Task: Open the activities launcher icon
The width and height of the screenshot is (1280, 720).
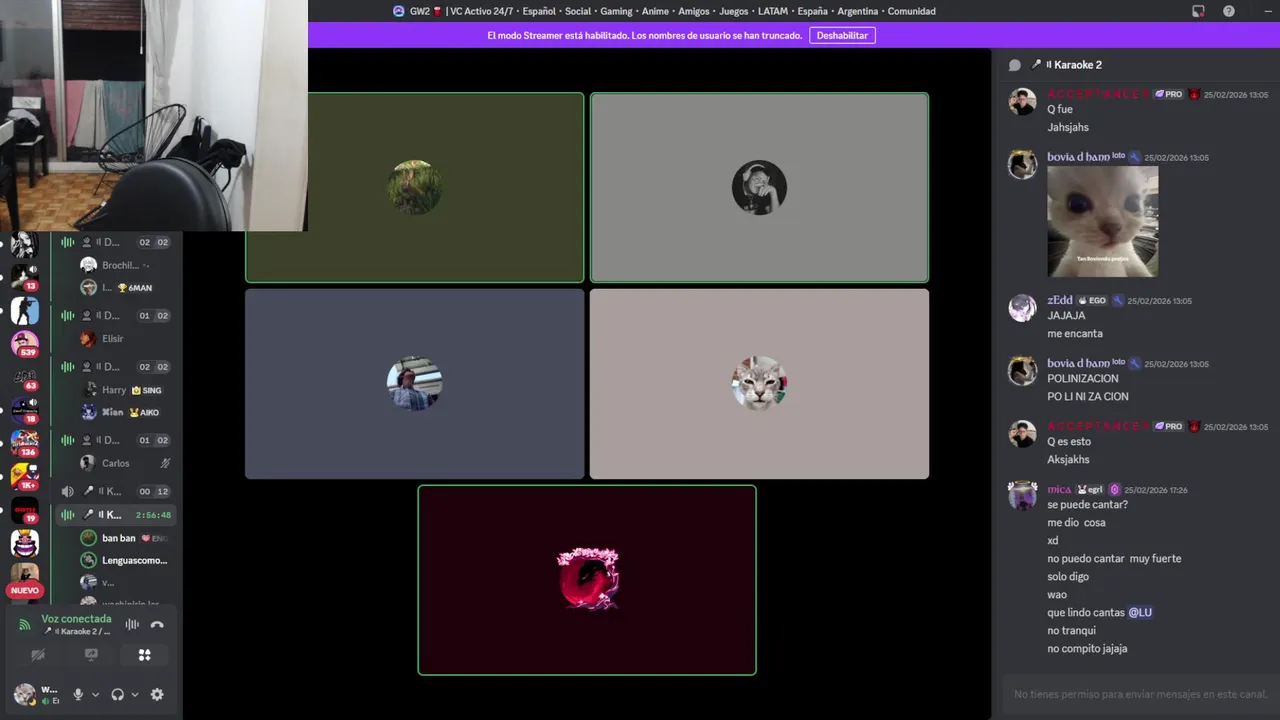Action: click(144, 655)
